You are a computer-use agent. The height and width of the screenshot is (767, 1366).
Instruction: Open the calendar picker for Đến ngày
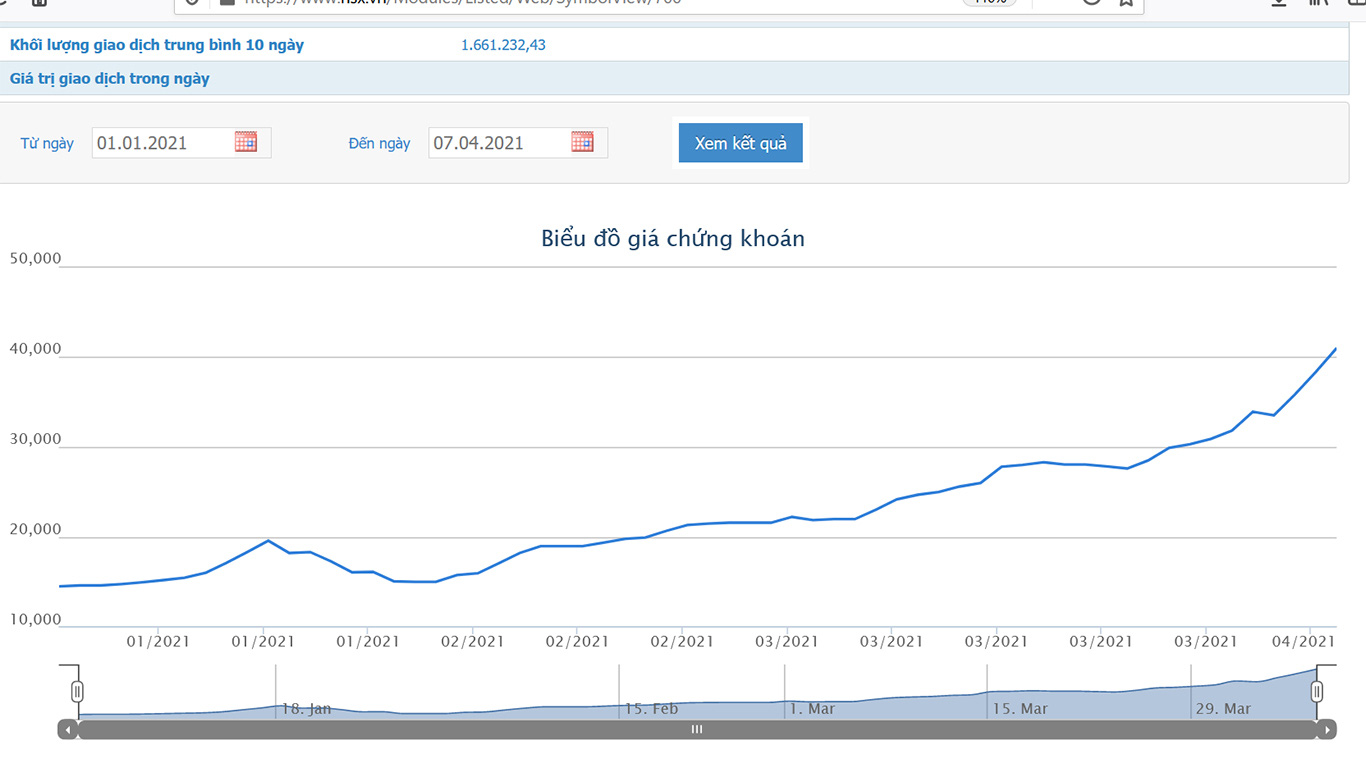pos(582,142)
